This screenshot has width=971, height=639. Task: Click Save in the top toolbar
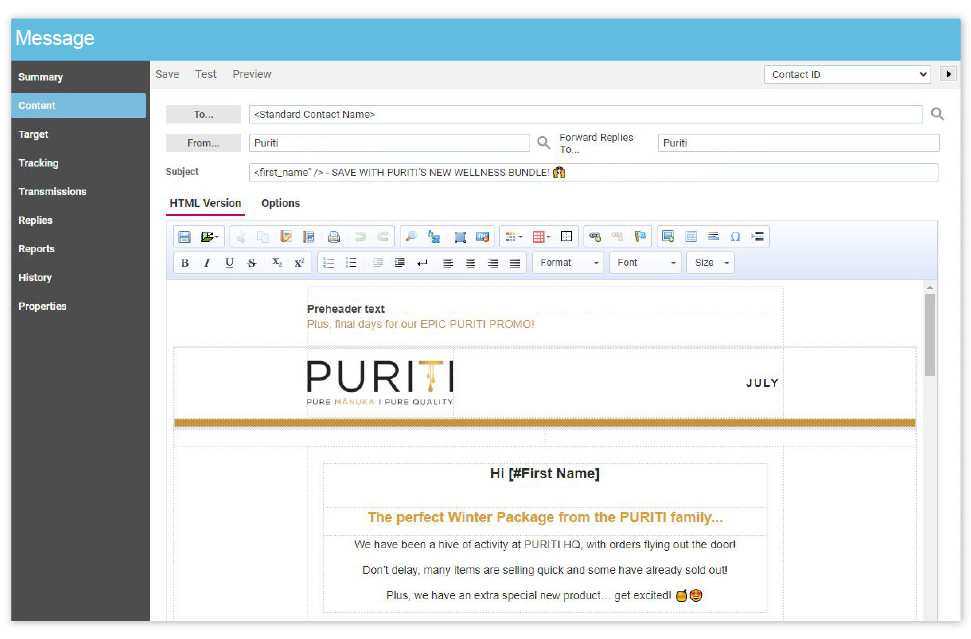pyautogui.click(x=167, y=74)
